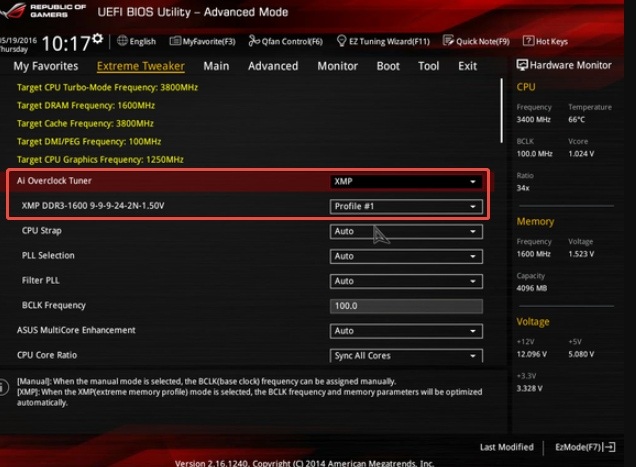Click the +12V reading 12.096 V
The image size is (636, 467).
tap(532, 354)
